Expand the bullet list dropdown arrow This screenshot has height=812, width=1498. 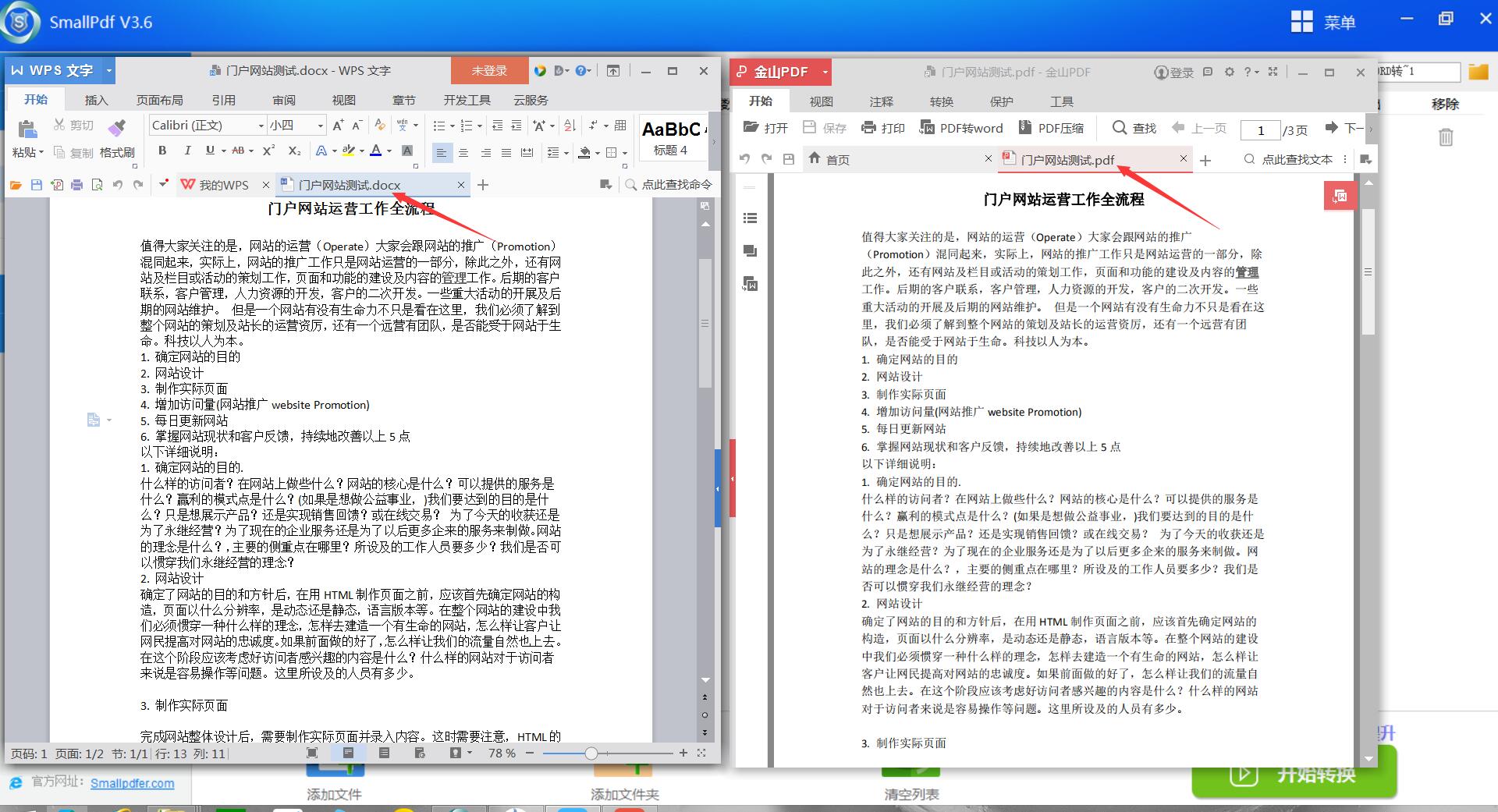point(453,126)
